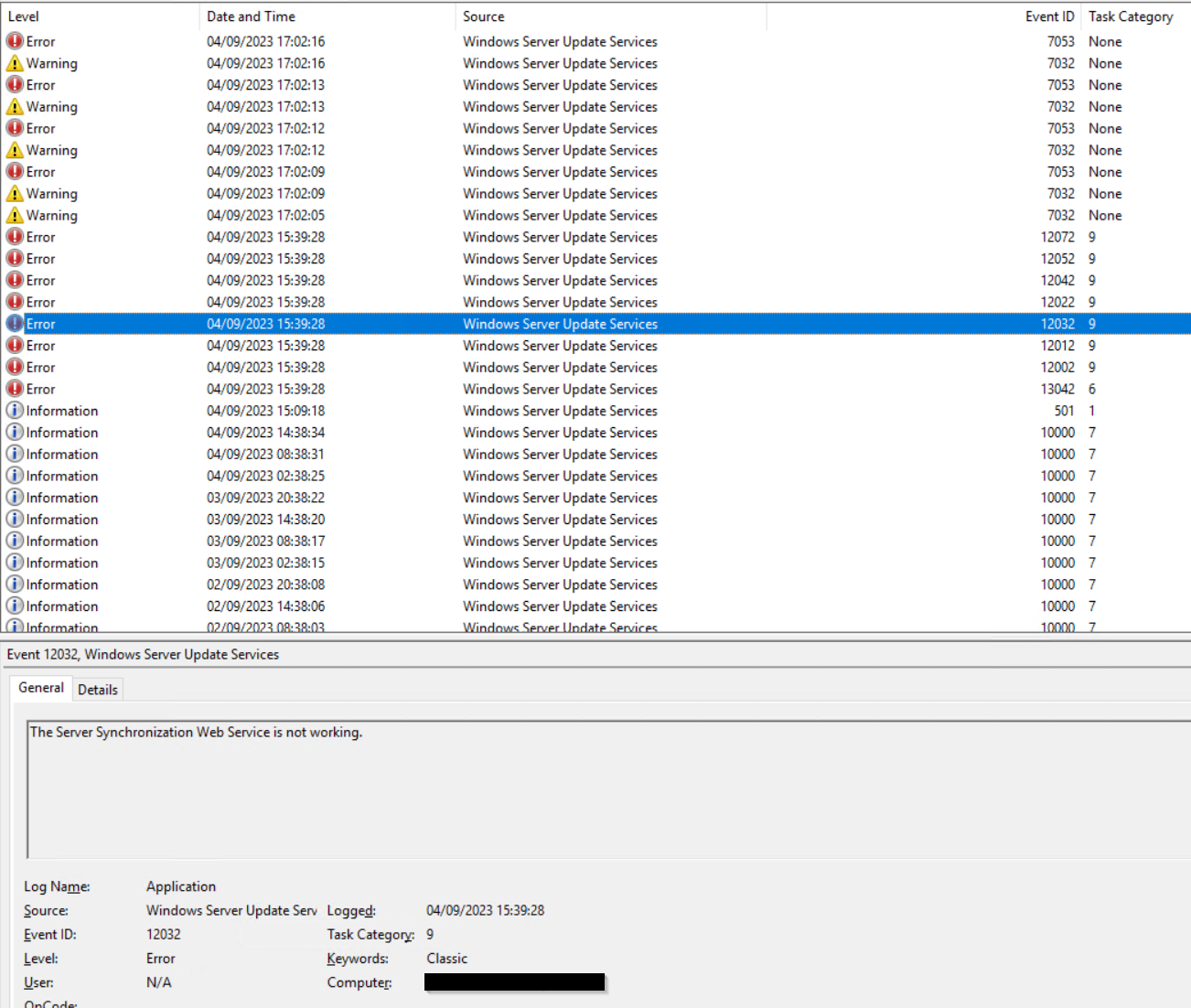Click the Information icon on 02/09/2023 20:38:08 row
Viewport: 1191px width, 1008px height.
(15, 584)
